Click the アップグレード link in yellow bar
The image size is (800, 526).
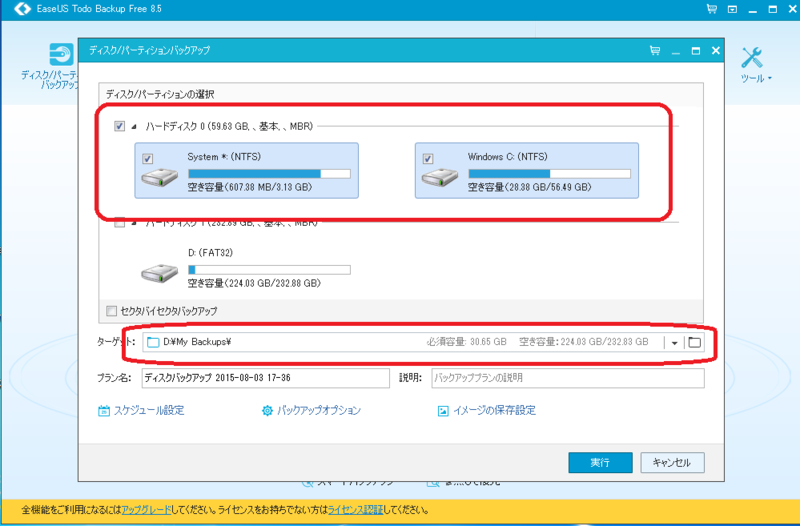click(x=146, y=510)
